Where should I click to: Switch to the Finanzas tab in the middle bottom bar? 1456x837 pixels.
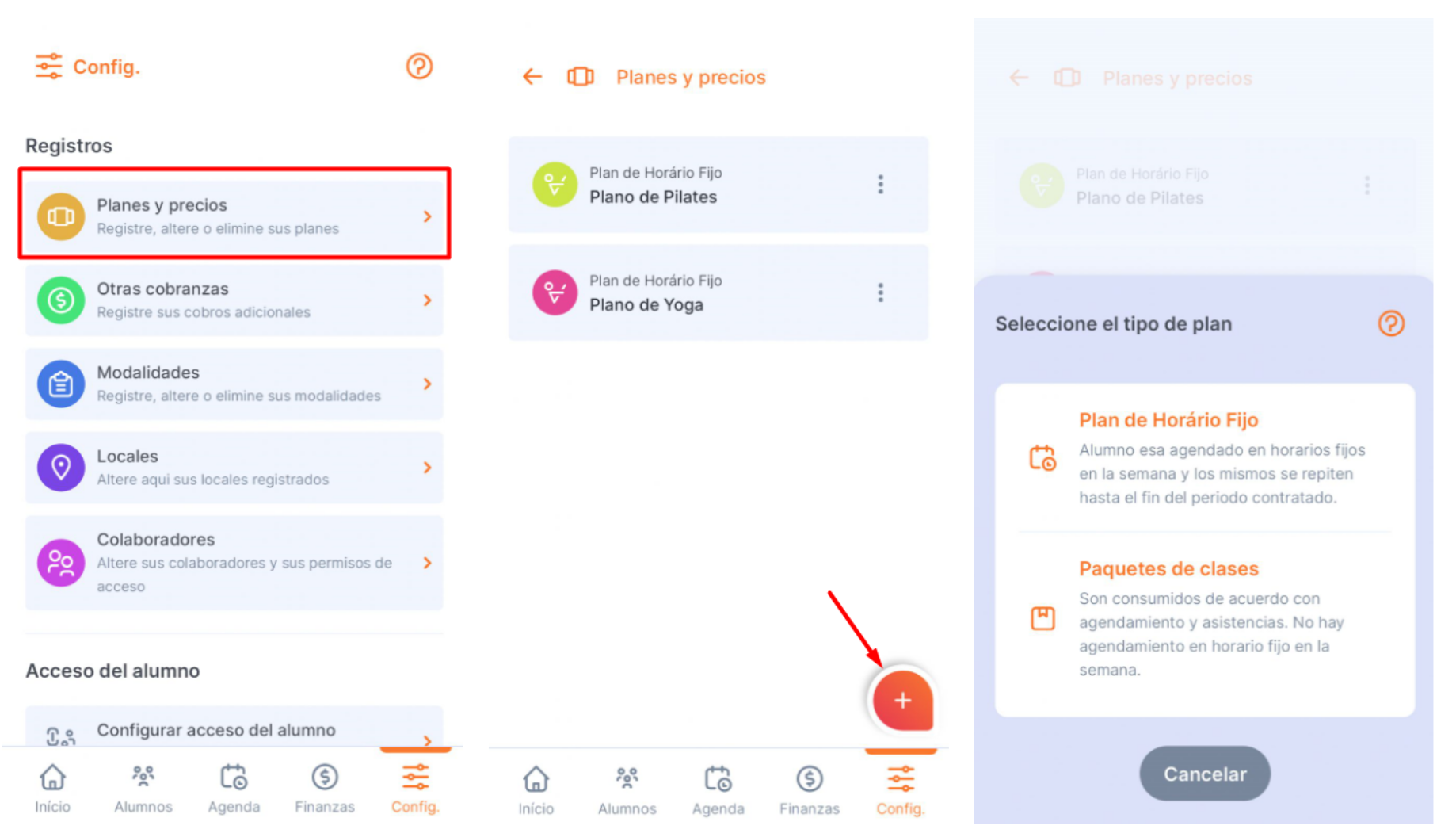(x=810, y=790)
